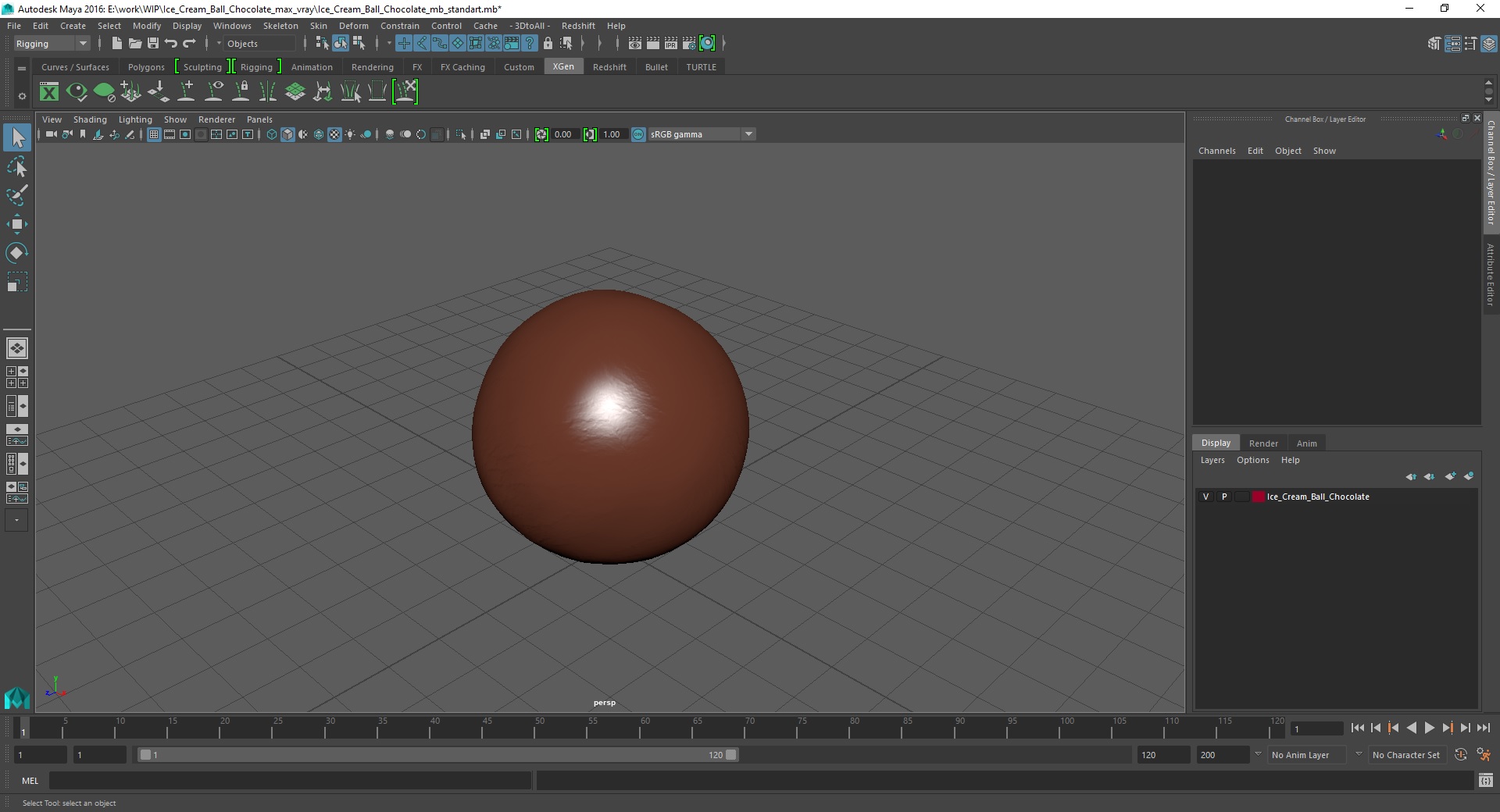Toggle use all lights in viewport

click(x=350, y=134)
